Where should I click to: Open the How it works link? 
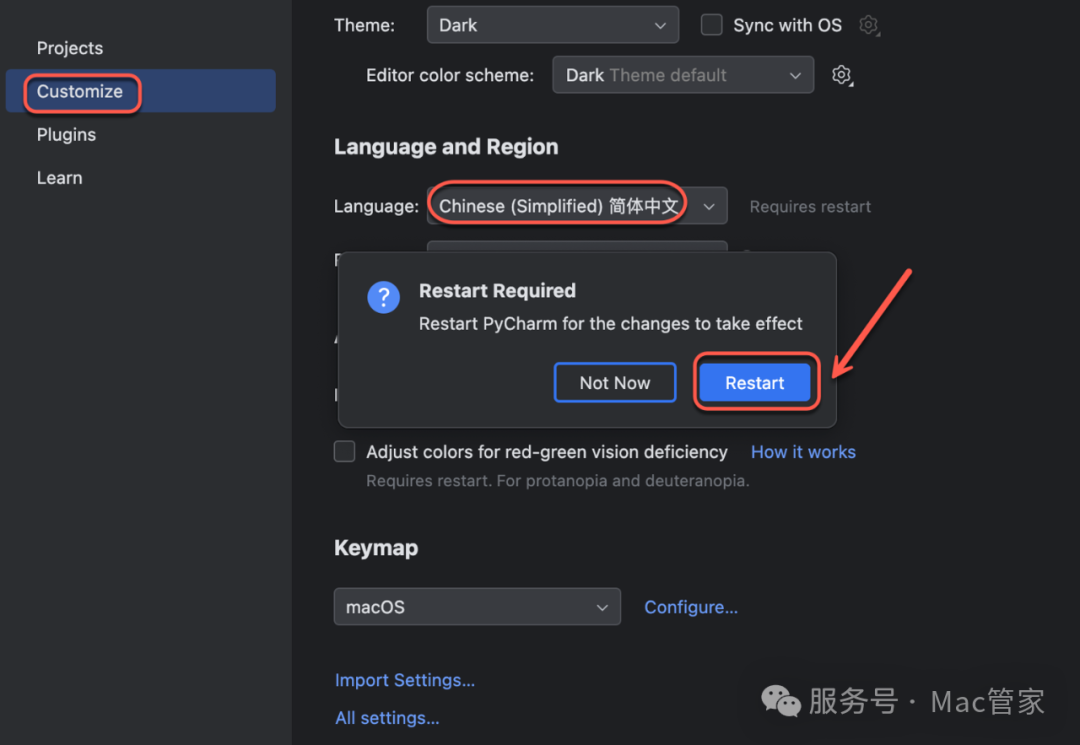[x=803, y=452]
